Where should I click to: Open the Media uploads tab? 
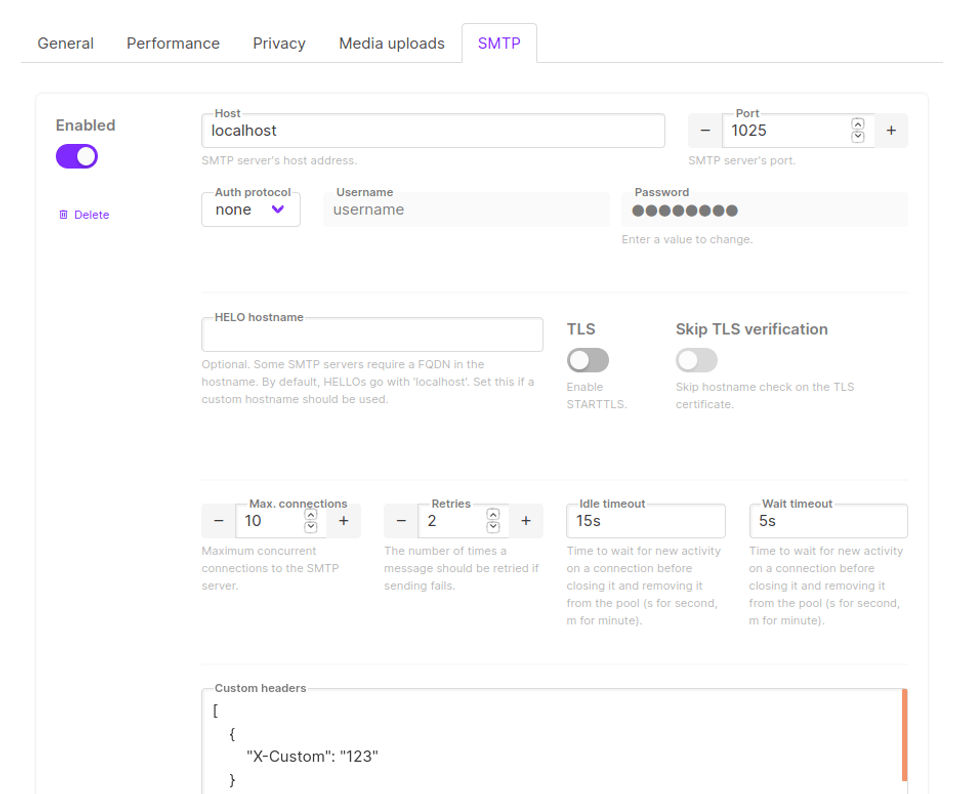(x=392, y=43)
